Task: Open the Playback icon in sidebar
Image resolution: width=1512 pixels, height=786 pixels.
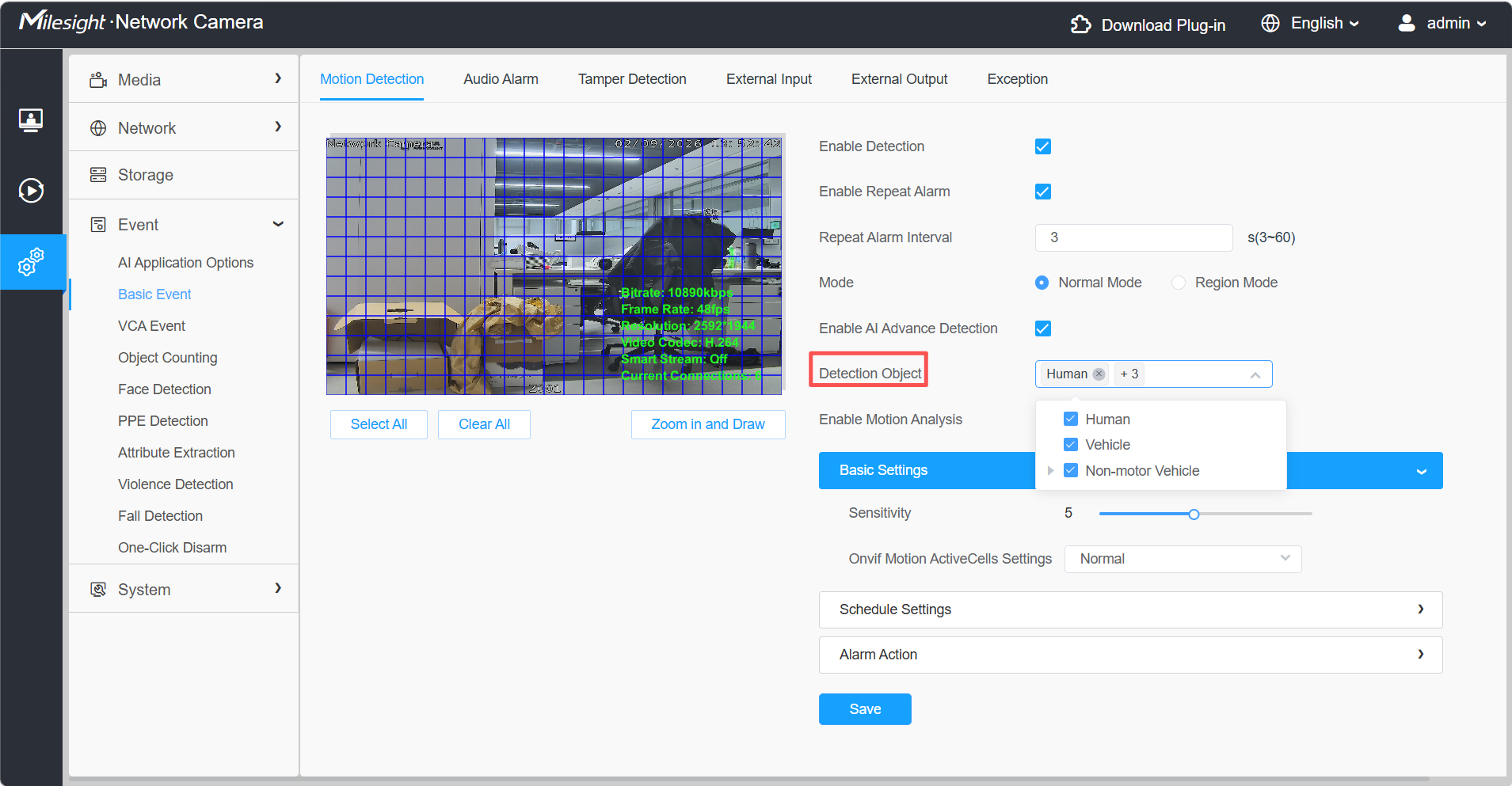Action: [31, 191]
